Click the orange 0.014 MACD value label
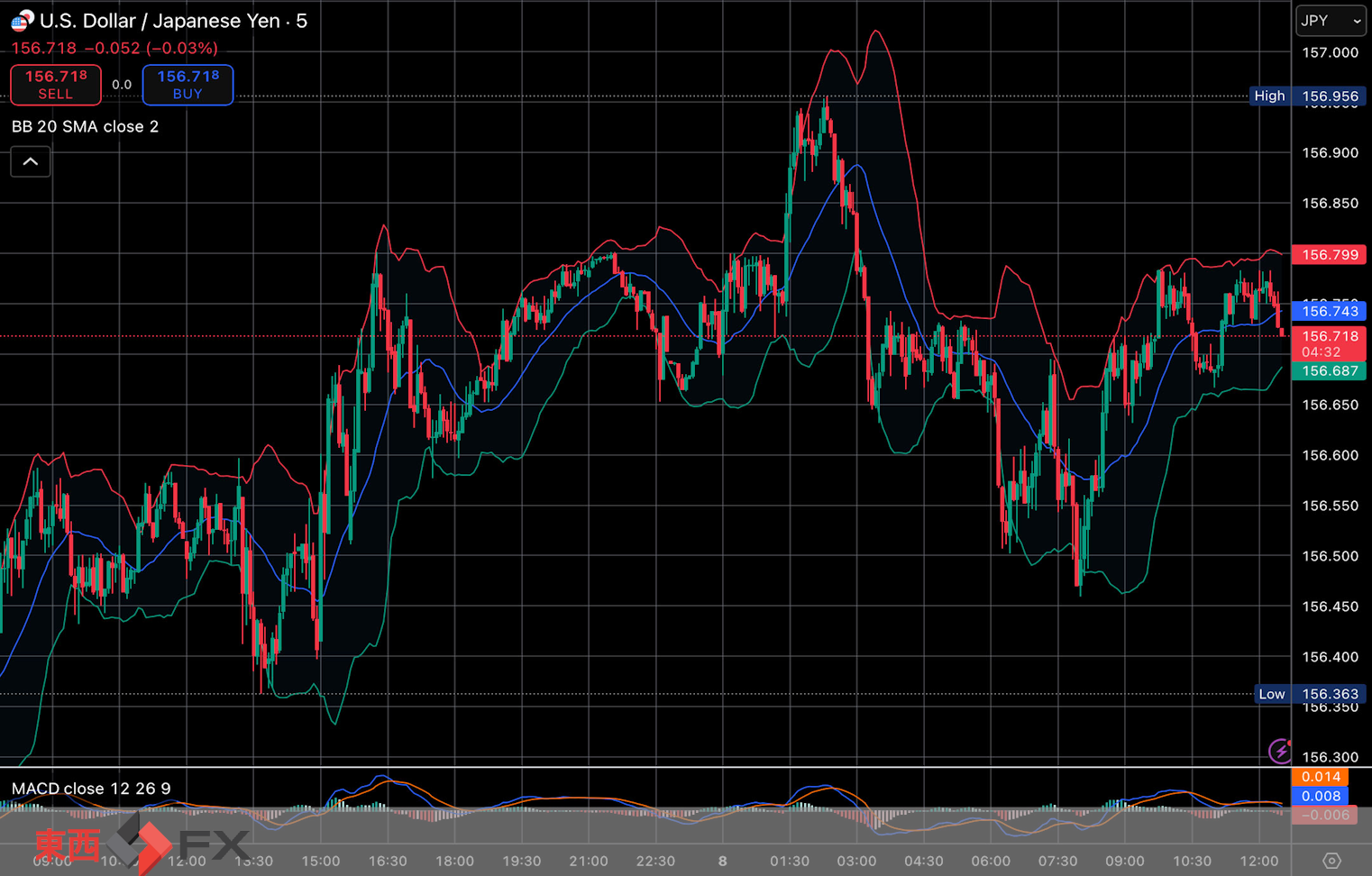Screen dimensions: 1372x876 pyautogui.click(x=1321, y=777)
